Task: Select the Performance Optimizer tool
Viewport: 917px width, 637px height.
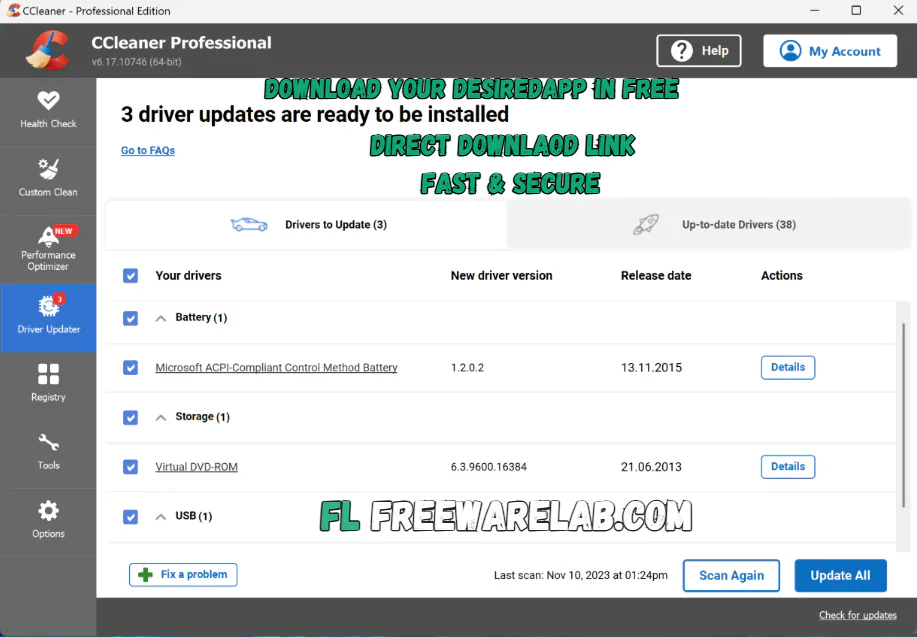Action: tap(47, 248)
